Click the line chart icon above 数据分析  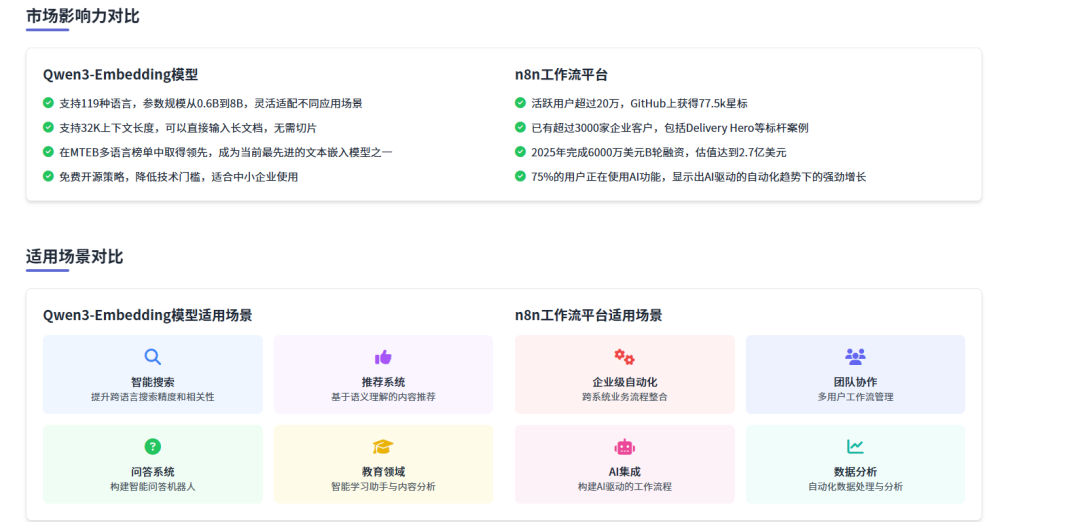click(x=855, y=446)
